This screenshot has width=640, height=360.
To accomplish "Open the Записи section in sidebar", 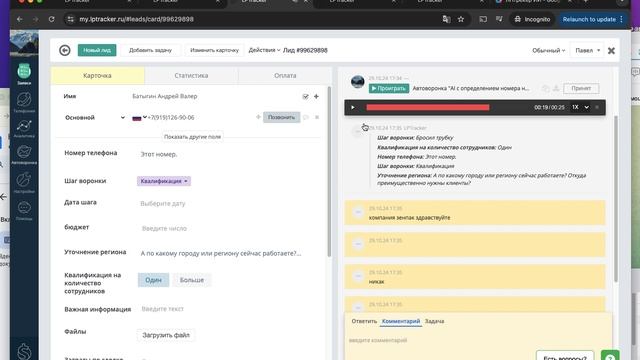I will [24, 73].
